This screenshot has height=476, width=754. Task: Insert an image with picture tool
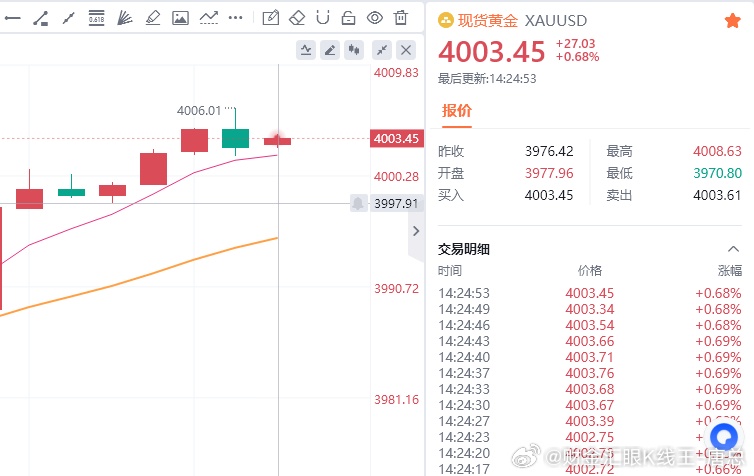coord(180,18)
